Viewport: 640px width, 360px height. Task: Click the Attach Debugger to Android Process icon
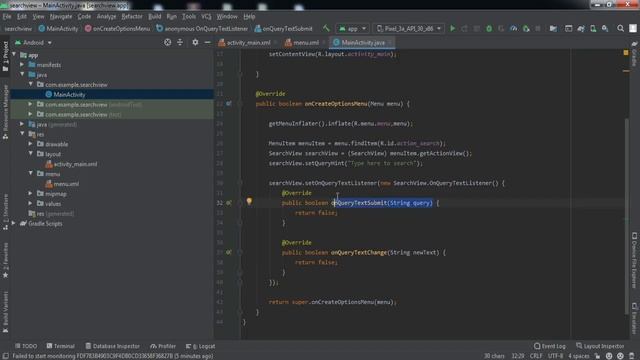click(x=526, y=29)
